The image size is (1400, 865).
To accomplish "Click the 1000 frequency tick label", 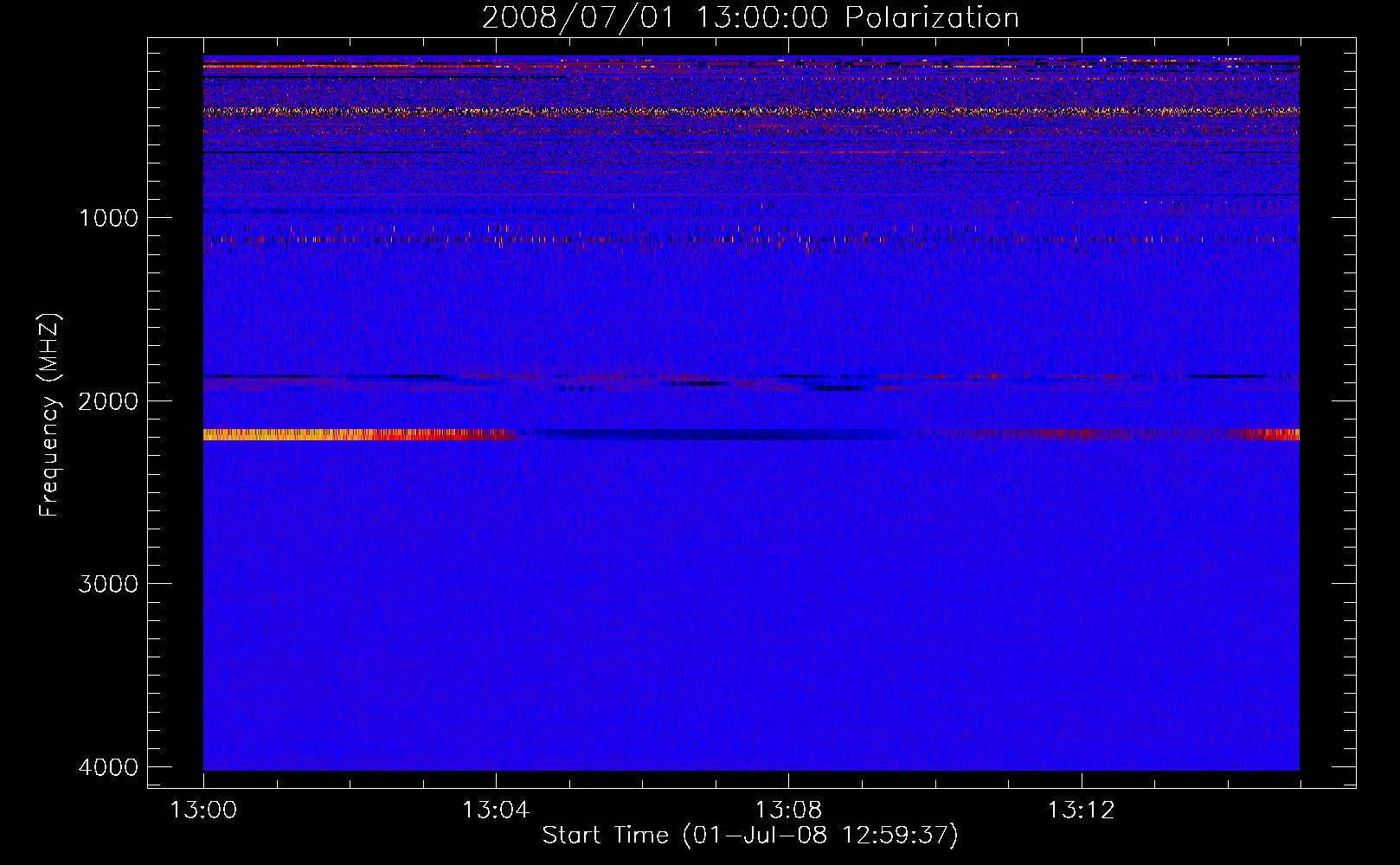I will tap(108, 217).
